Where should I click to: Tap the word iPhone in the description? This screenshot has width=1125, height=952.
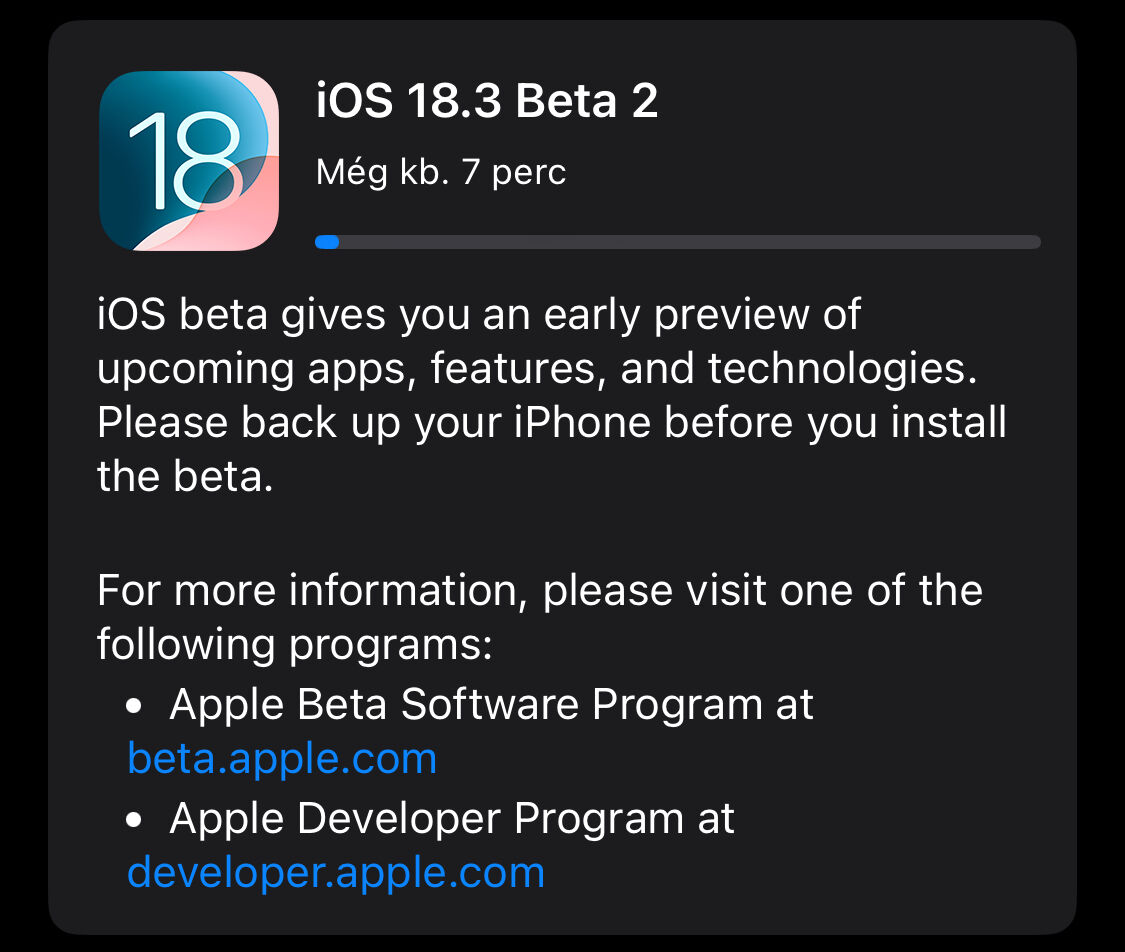pos(582,422)
